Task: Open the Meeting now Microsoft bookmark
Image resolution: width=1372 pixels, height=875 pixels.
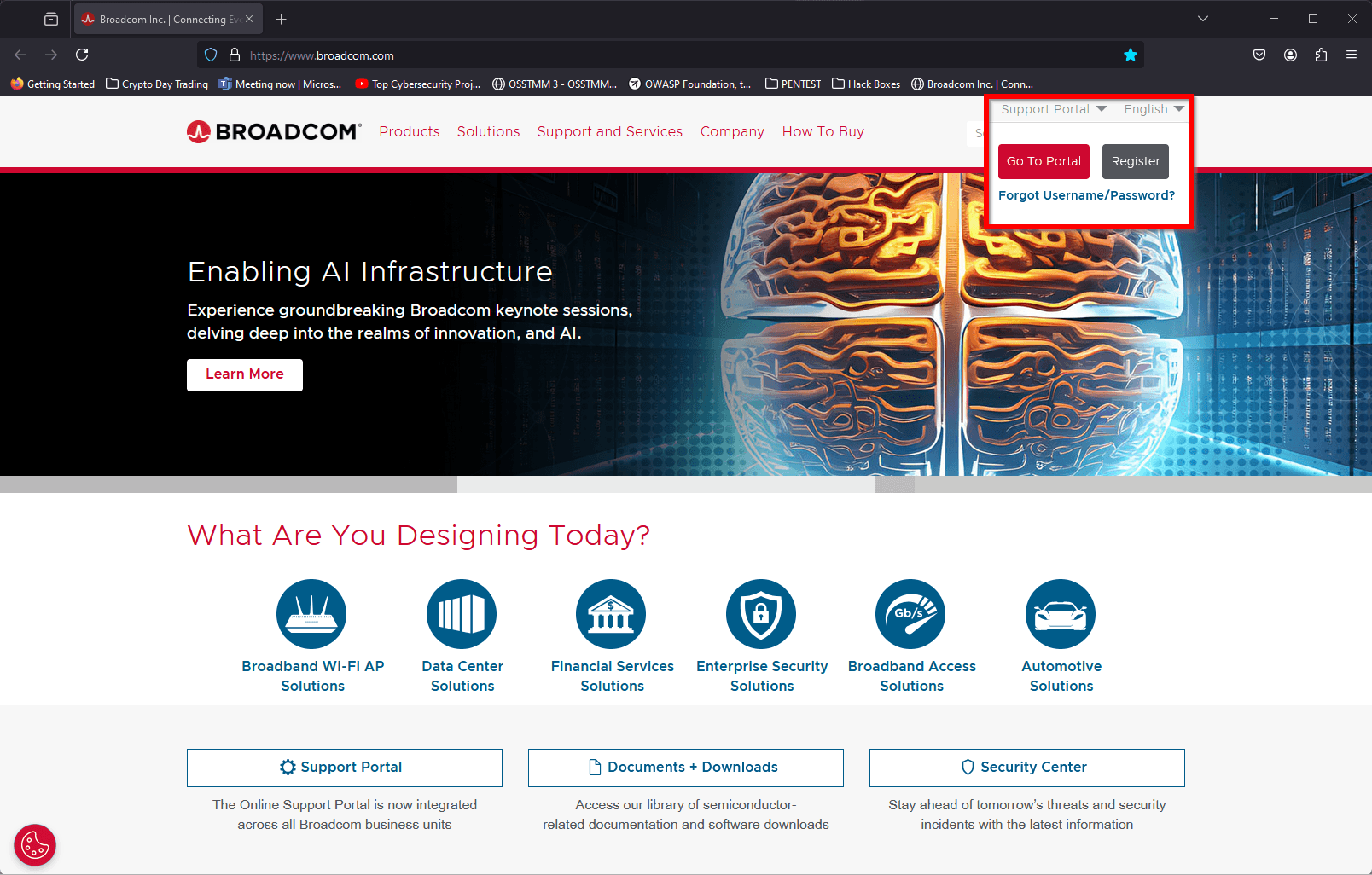Action: click(280, 84)
